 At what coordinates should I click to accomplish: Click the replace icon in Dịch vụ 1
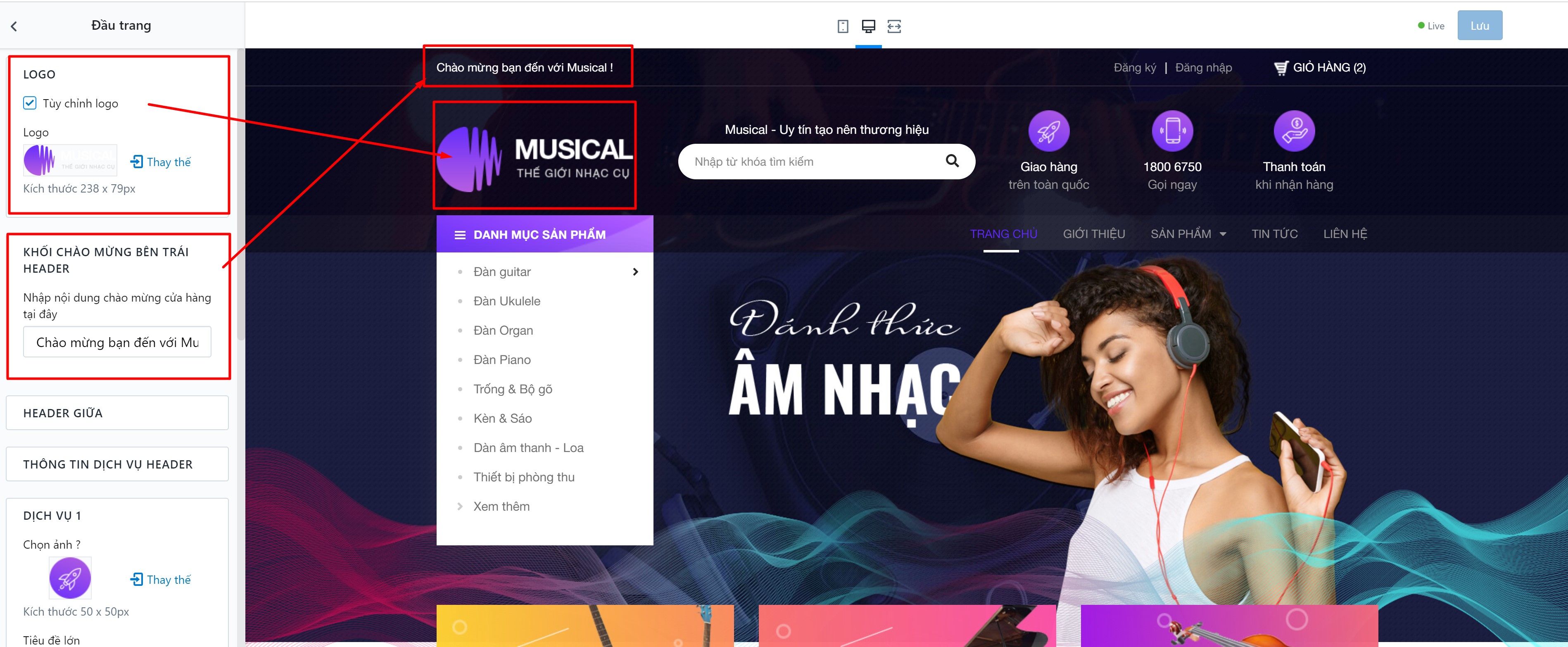(x=137, y=579)
